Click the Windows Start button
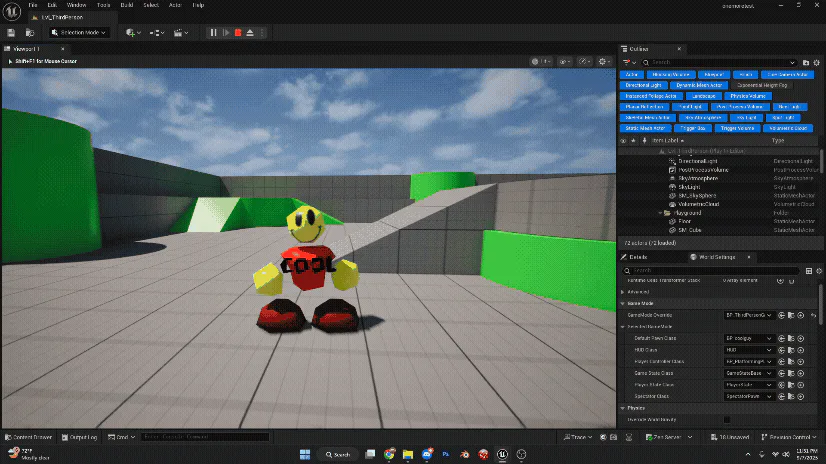826x464 pixels. [x=305, y=455]
